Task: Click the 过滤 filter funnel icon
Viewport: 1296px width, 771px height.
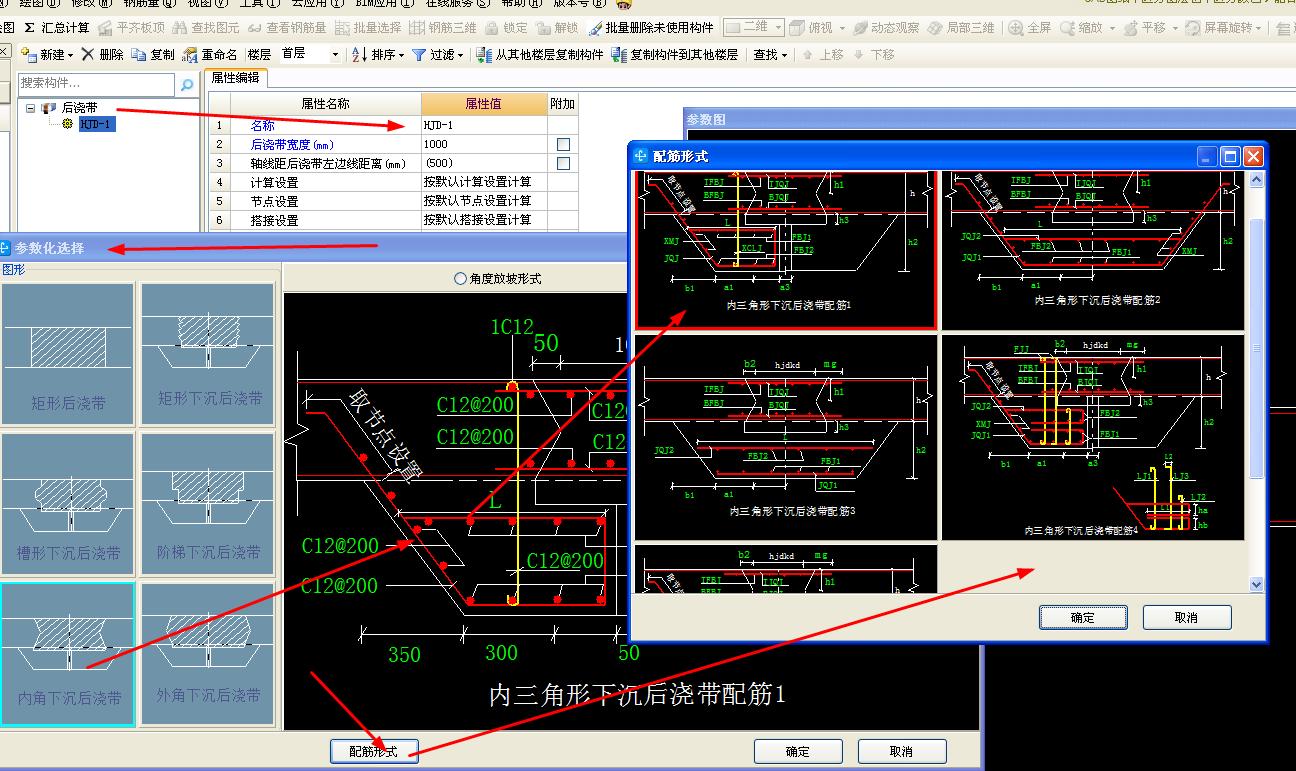Action: [419, 55]
